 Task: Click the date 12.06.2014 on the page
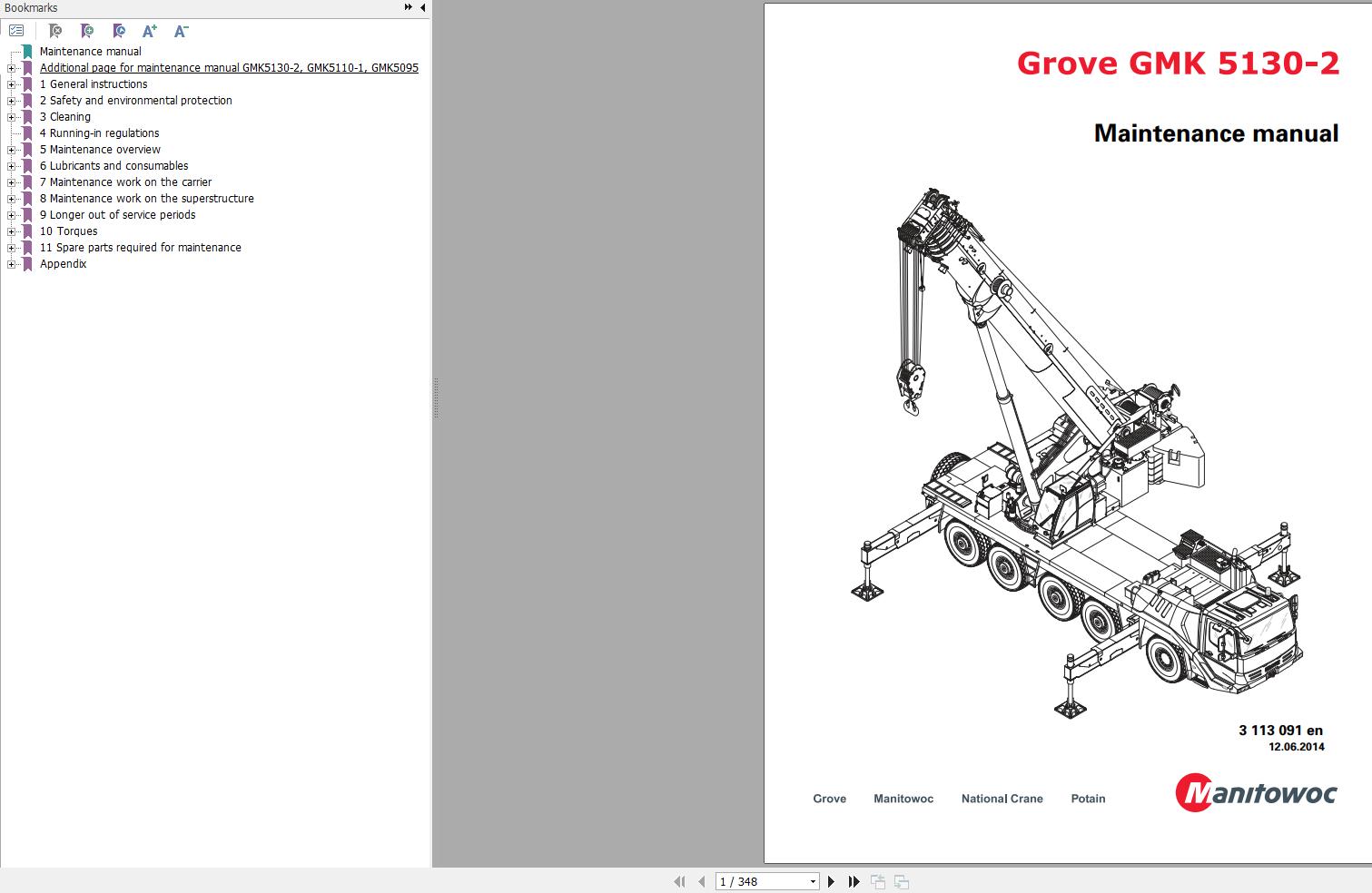tap(1297, 747)
